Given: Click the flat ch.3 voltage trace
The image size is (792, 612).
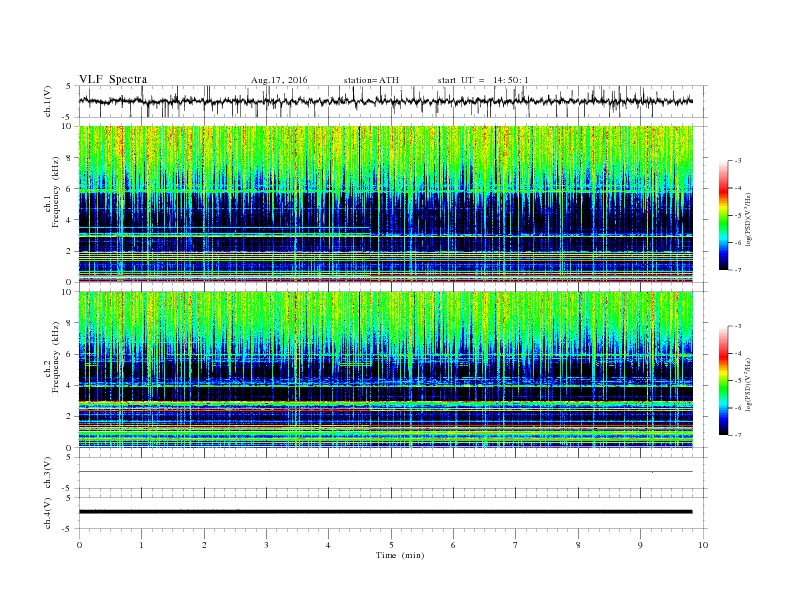Looking at the screenshot, I should pyautogui.click(x=386, y=472).
